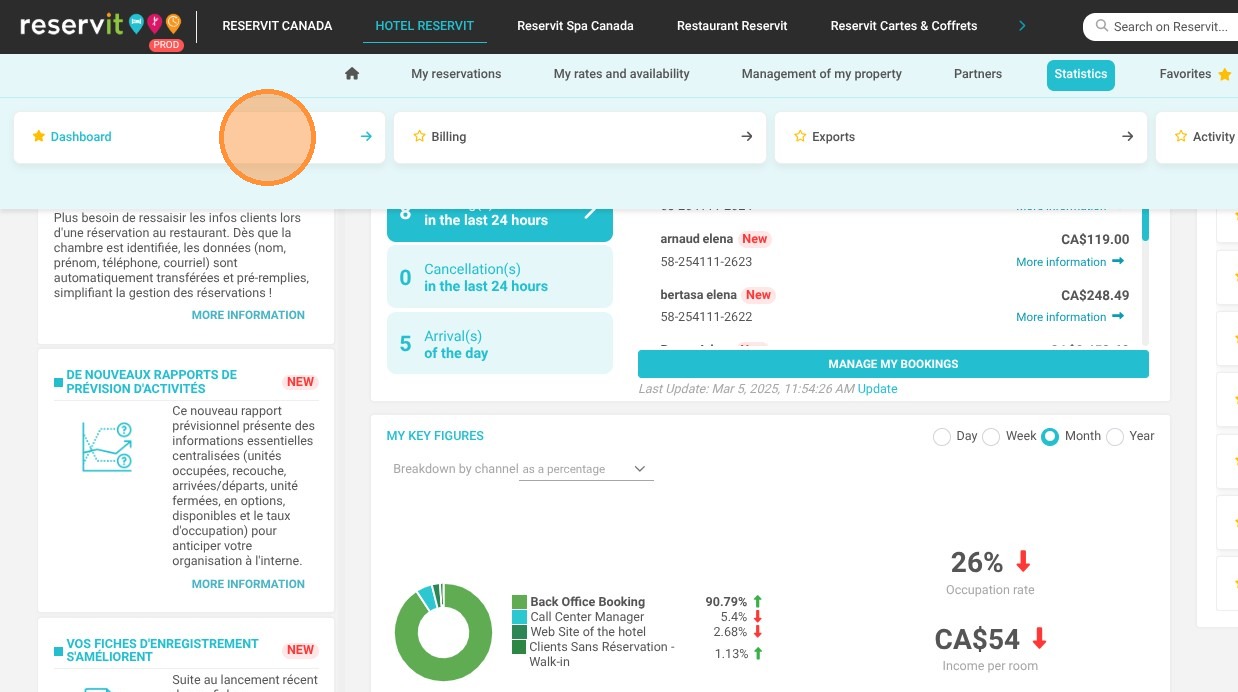The image size is (1238, 692).
Task: Click dark green Web Site of the hotel swatch
Action: pyautogui.click(x=519, y=632)
